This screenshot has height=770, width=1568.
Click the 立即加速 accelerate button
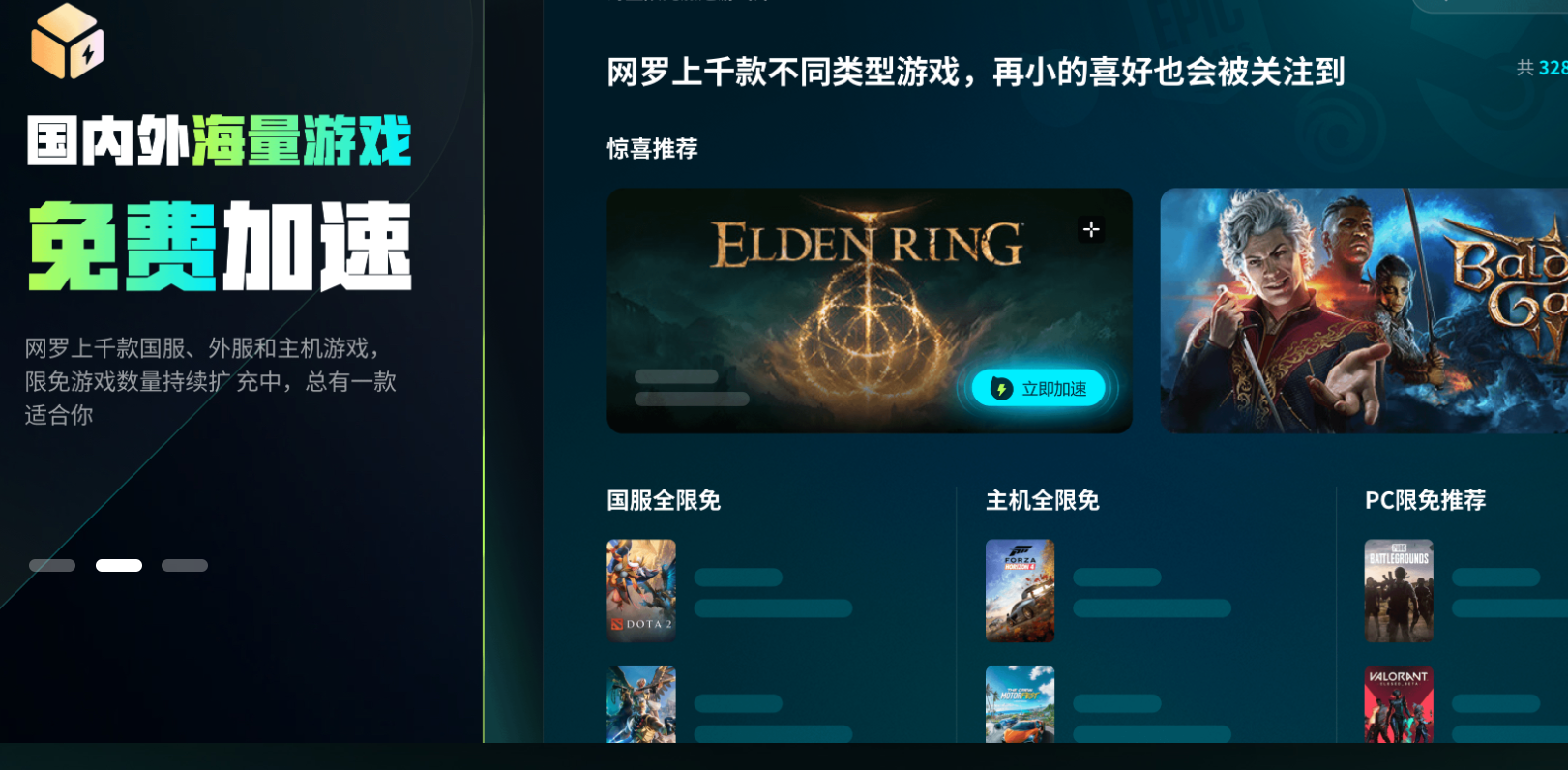coord(1039,388)
